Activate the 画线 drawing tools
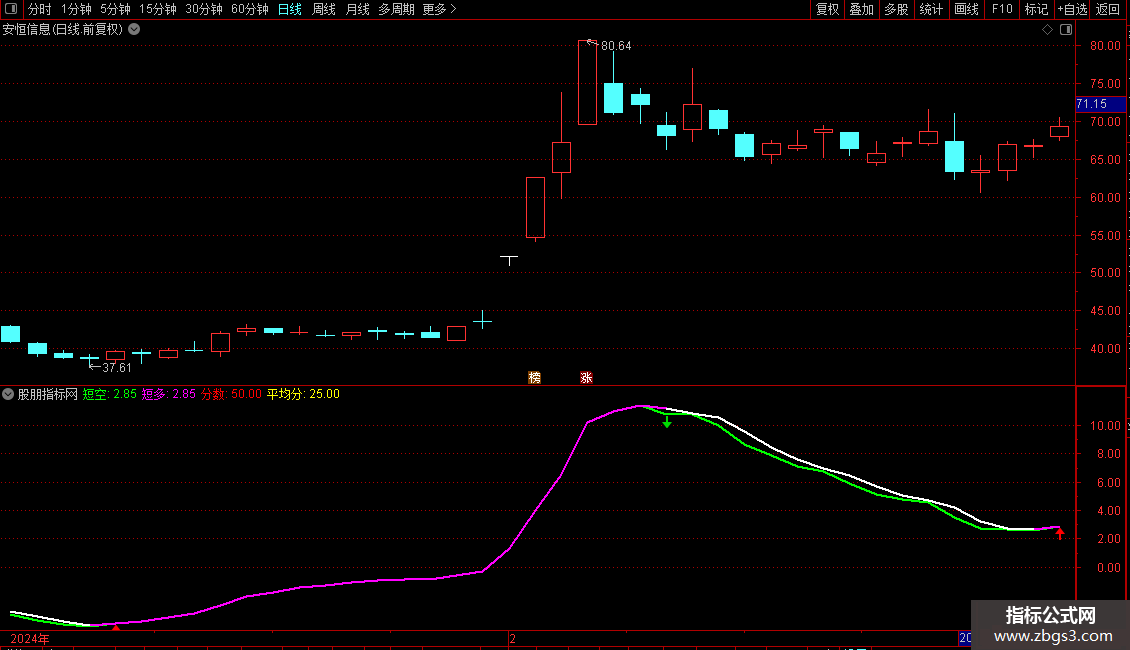The width and height of the screenshot is (1130, 650). pyautogui.click(x=966, y=9)
